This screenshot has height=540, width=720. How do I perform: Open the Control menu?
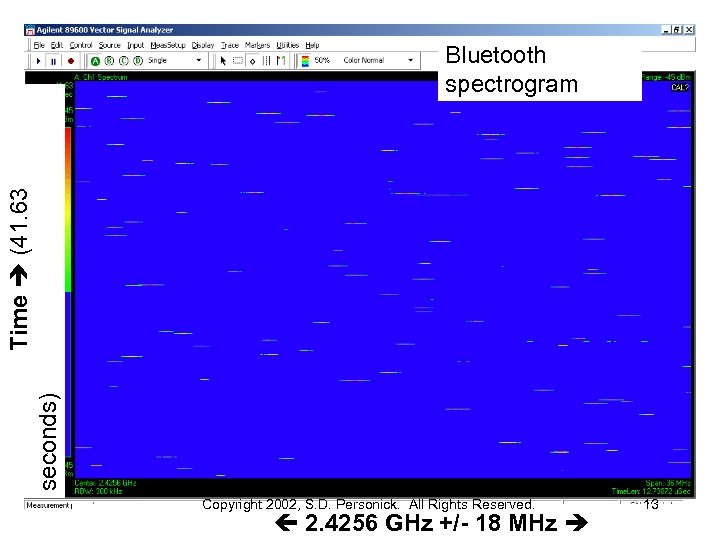81,45
